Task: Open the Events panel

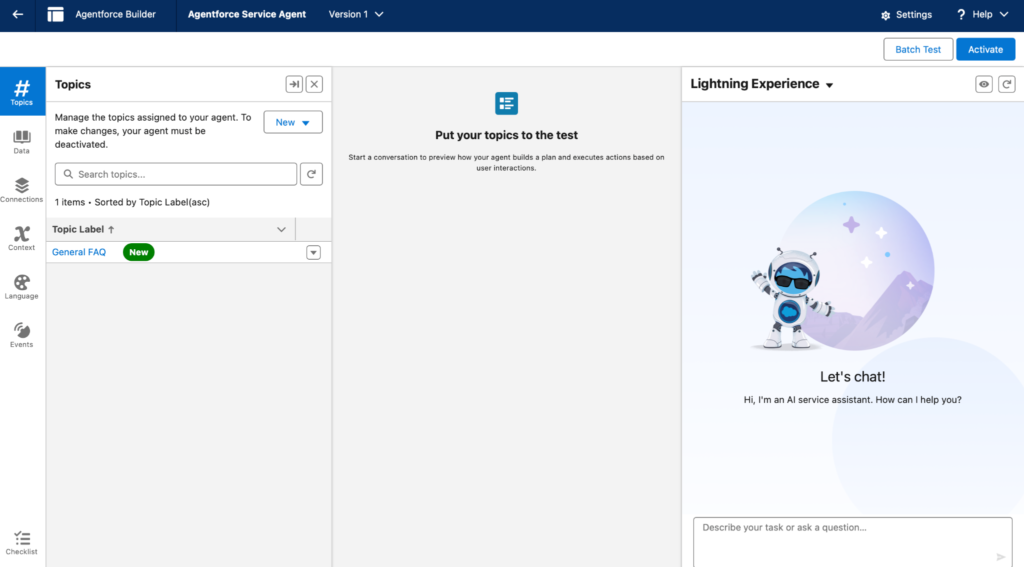Action: (x=22, y=335)
